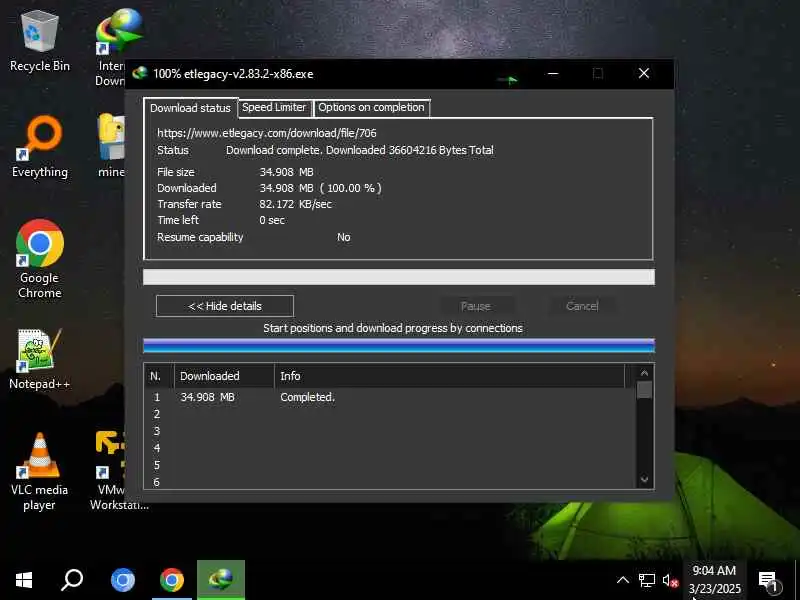Screen dimensions: 800x600
Task: Open the clock showing 9:04 AM
Action: pos(714,580)
